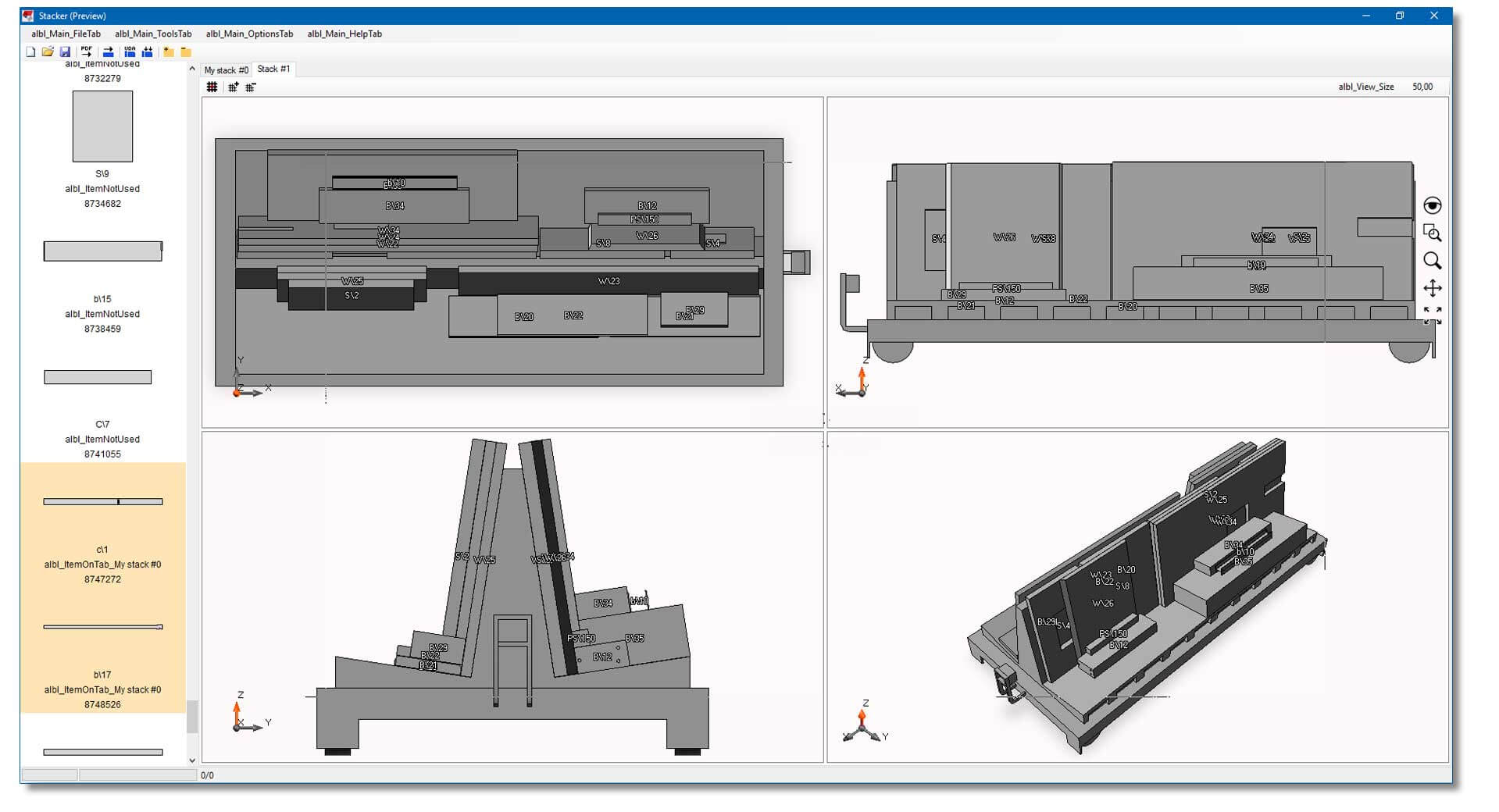Save with the floppy disk icon
Image resolution: width=1499 pixels, height=812 pixels.
coord(65,52)
